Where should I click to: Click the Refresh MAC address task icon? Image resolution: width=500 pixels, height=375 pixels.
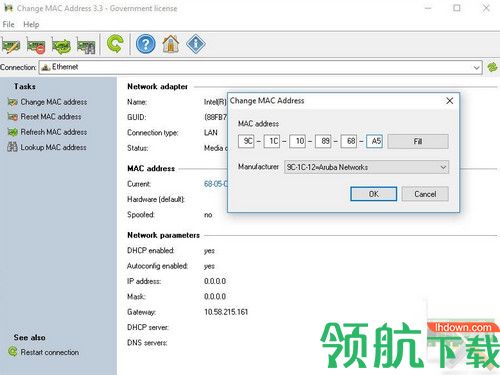pos(12,132)
